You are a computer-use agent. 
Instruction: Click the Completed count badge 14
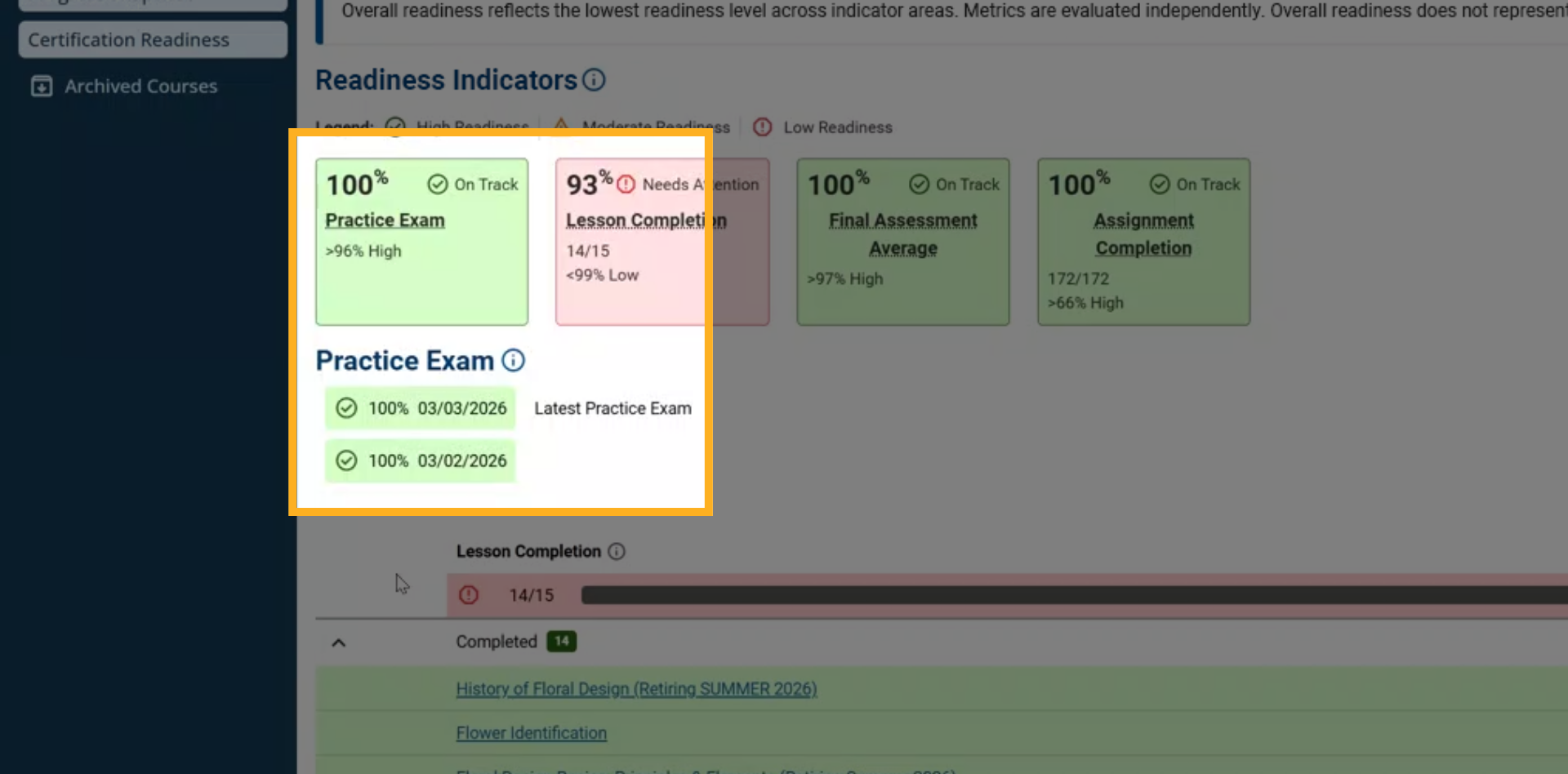(x=562, y=642)
